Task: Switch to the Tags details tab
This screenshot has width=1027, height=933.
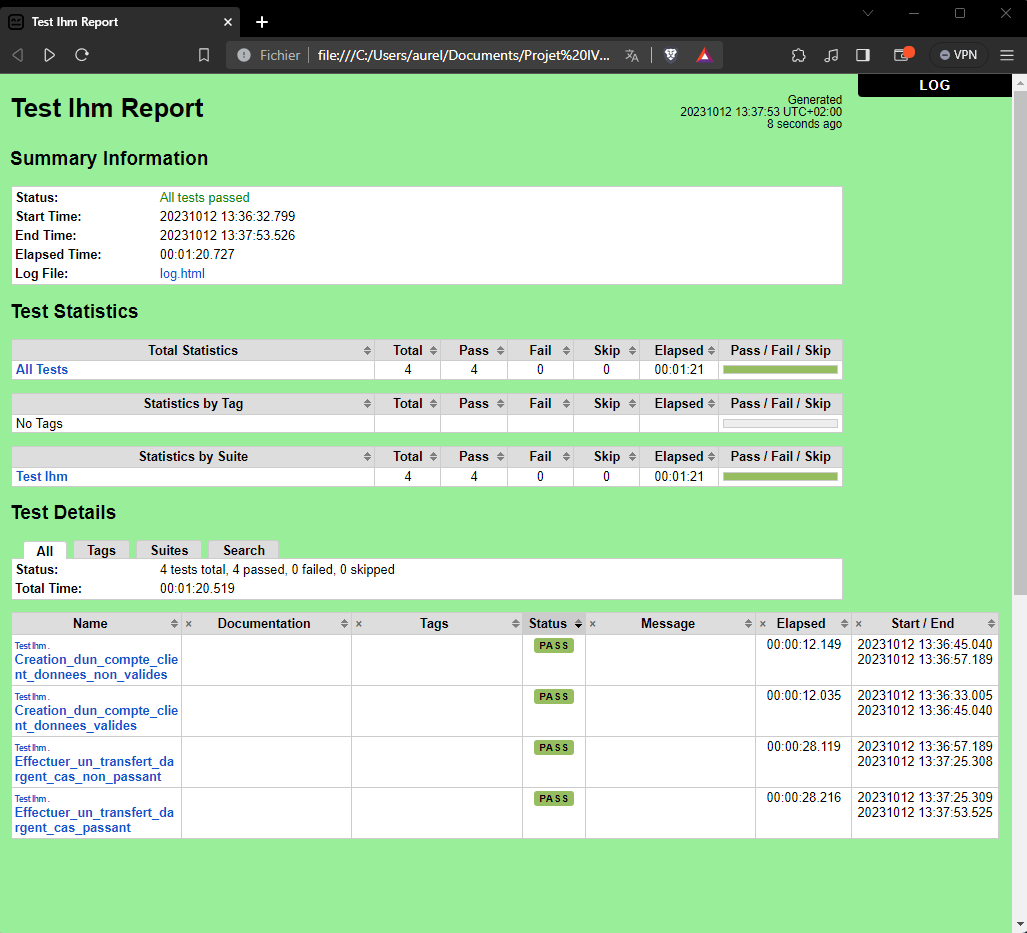Action: pyautogui.click(x=102, y=550)
